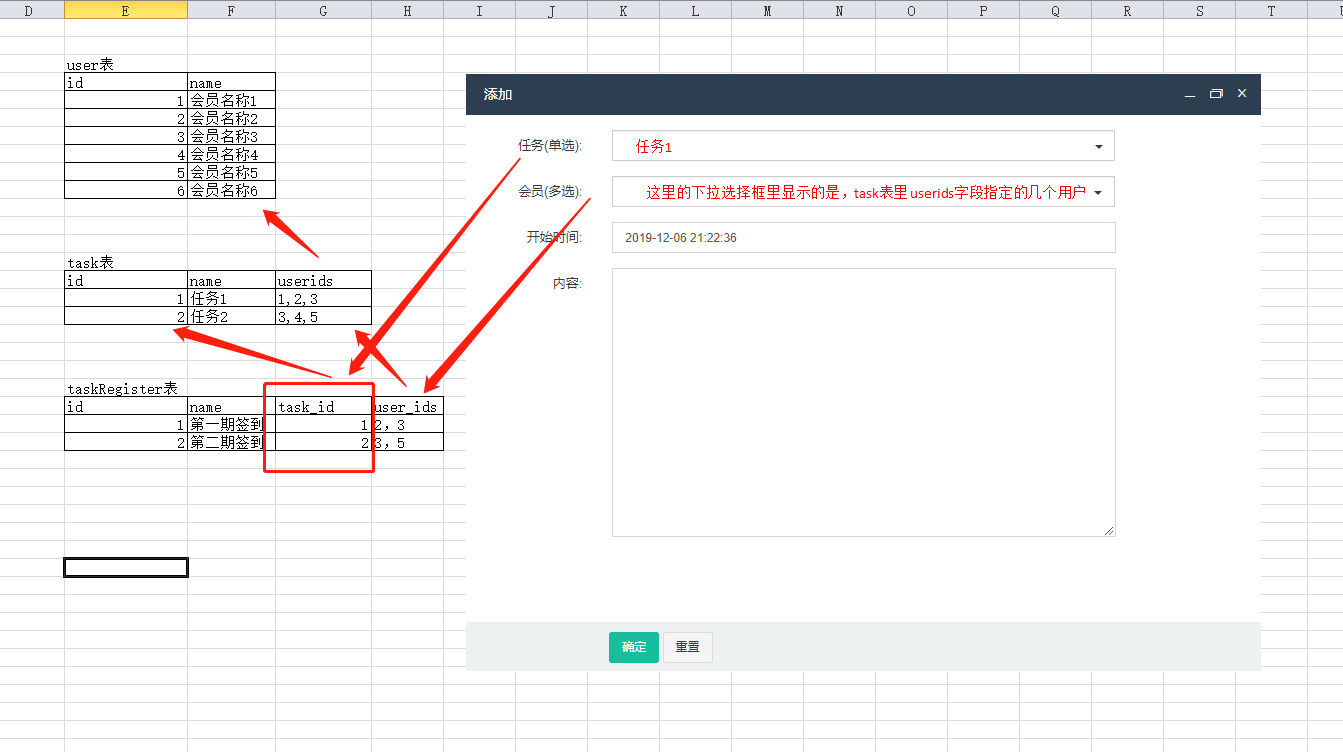The height and width of the screenshot is (752, 1343).
Task: Select the user_ids header cell
Action: point(407,406)
